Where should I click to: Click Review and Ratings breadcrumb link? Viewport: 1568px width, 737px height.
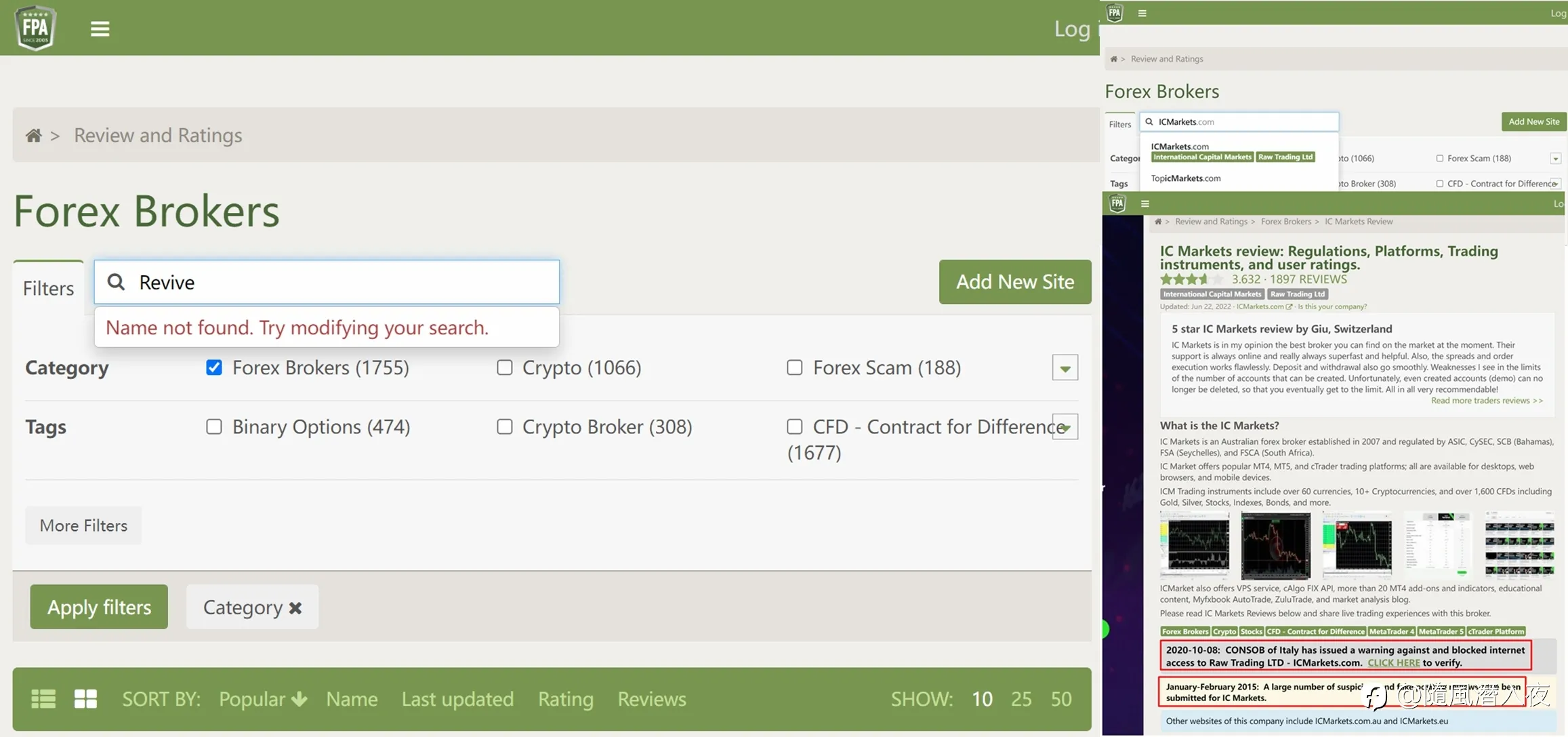[158, 136]
